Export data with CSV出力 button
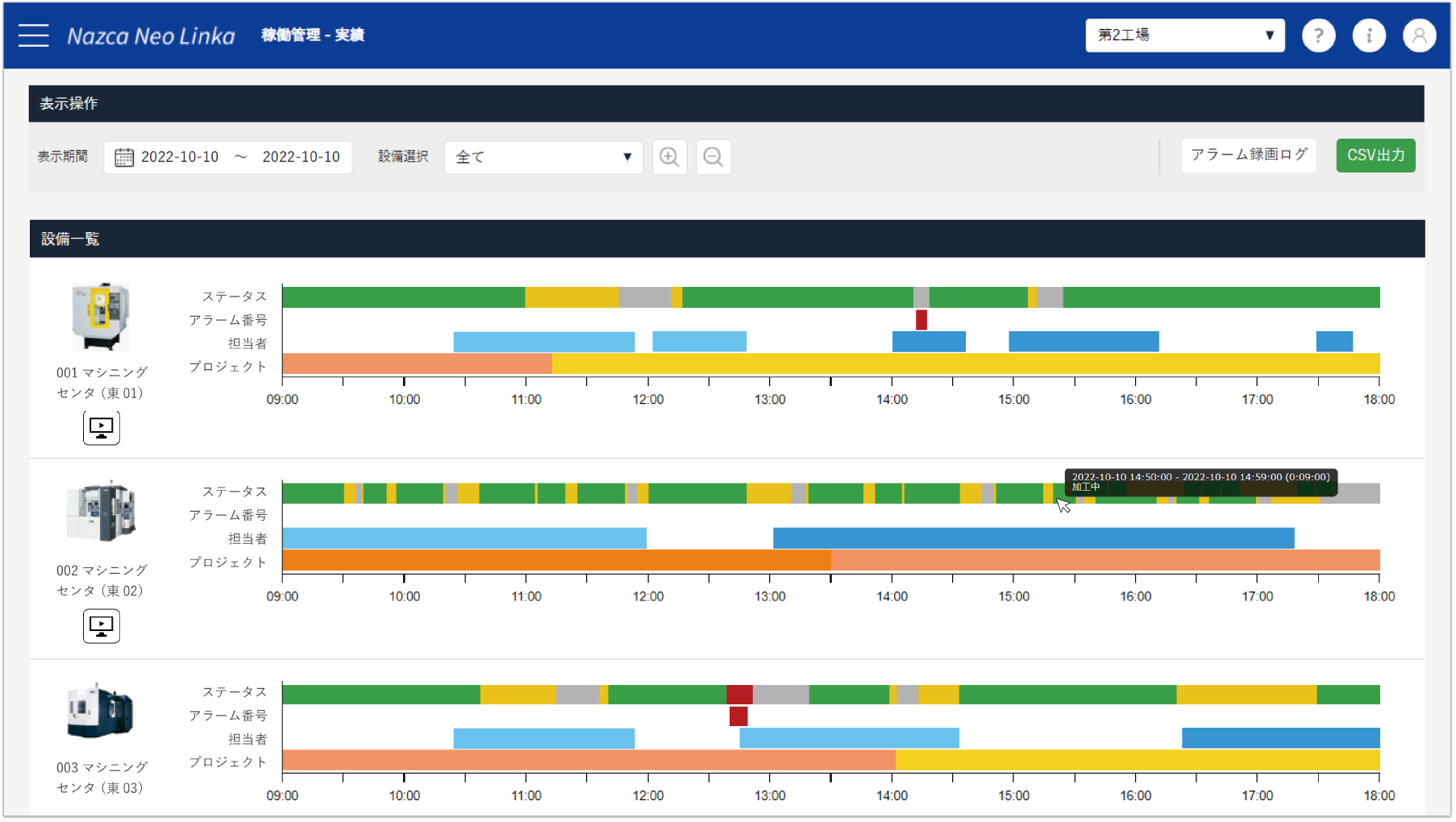This screenshot has width=1456, height=822. click(1375, 155)
